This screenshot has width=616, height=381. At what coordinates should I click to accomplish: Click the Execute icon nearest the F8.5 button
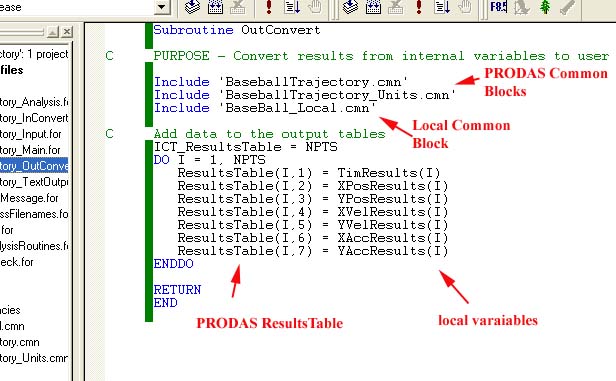[x=419, y=7]
